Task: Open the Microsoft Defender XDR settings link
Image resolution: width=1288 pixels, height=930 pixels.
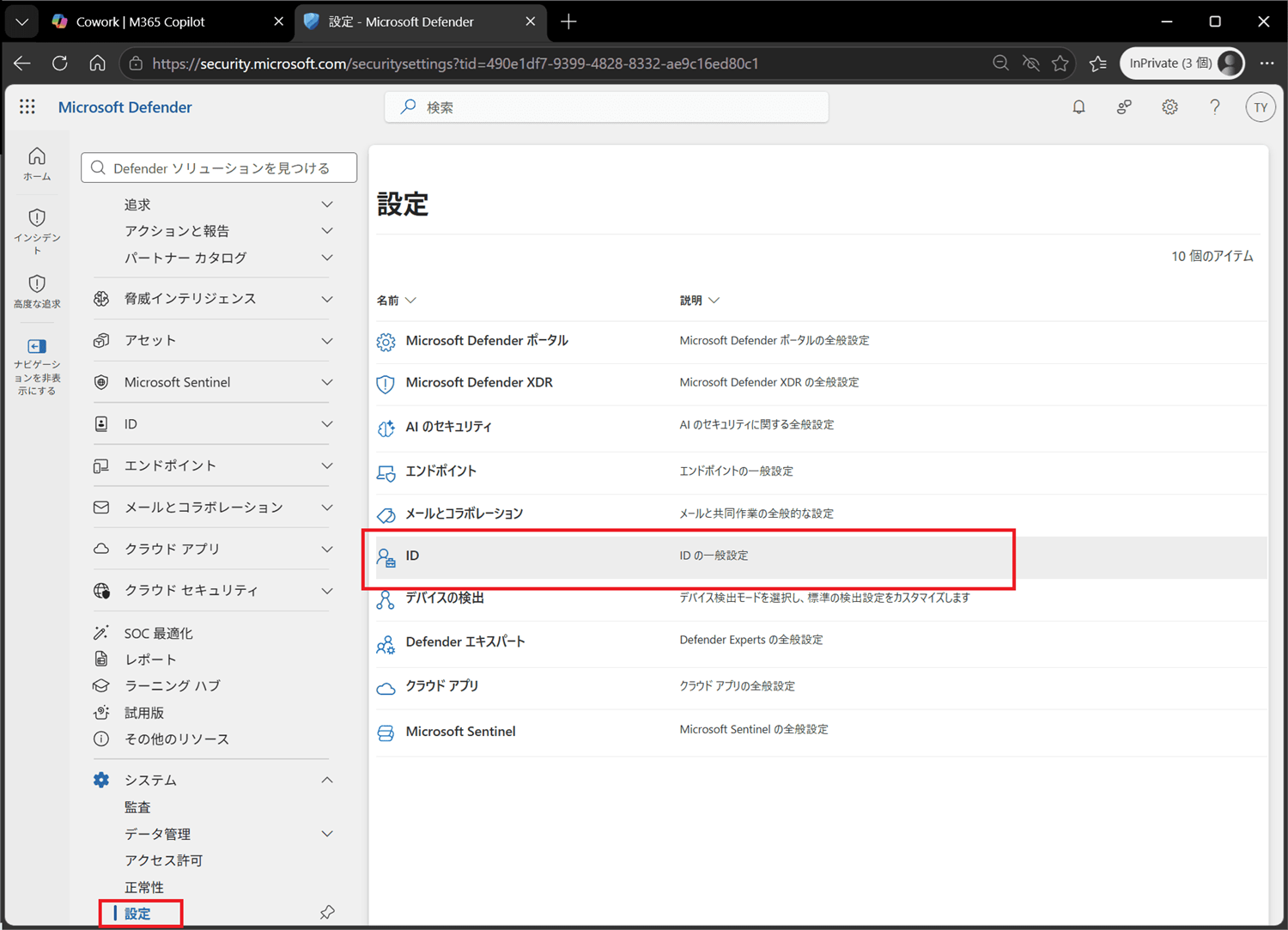Action: [x=479, y=383]
